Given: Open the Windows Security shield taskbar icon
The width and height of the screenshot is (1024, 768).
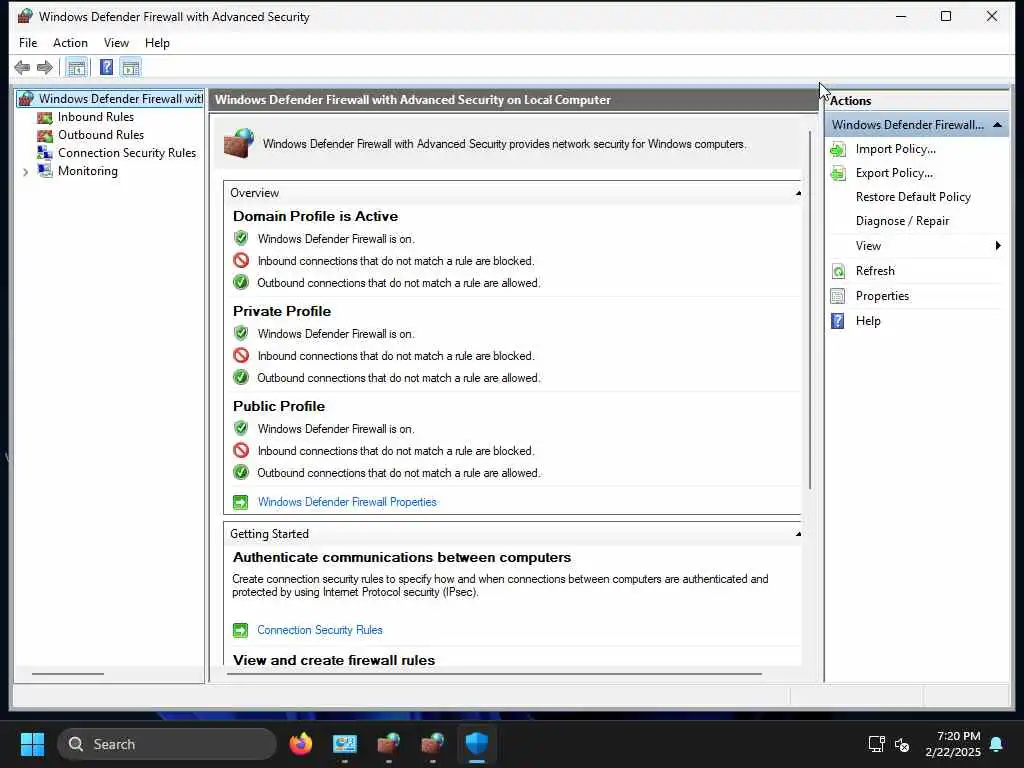Looking at the screenshot, I should pyautogui.click(x=477, y=744).
